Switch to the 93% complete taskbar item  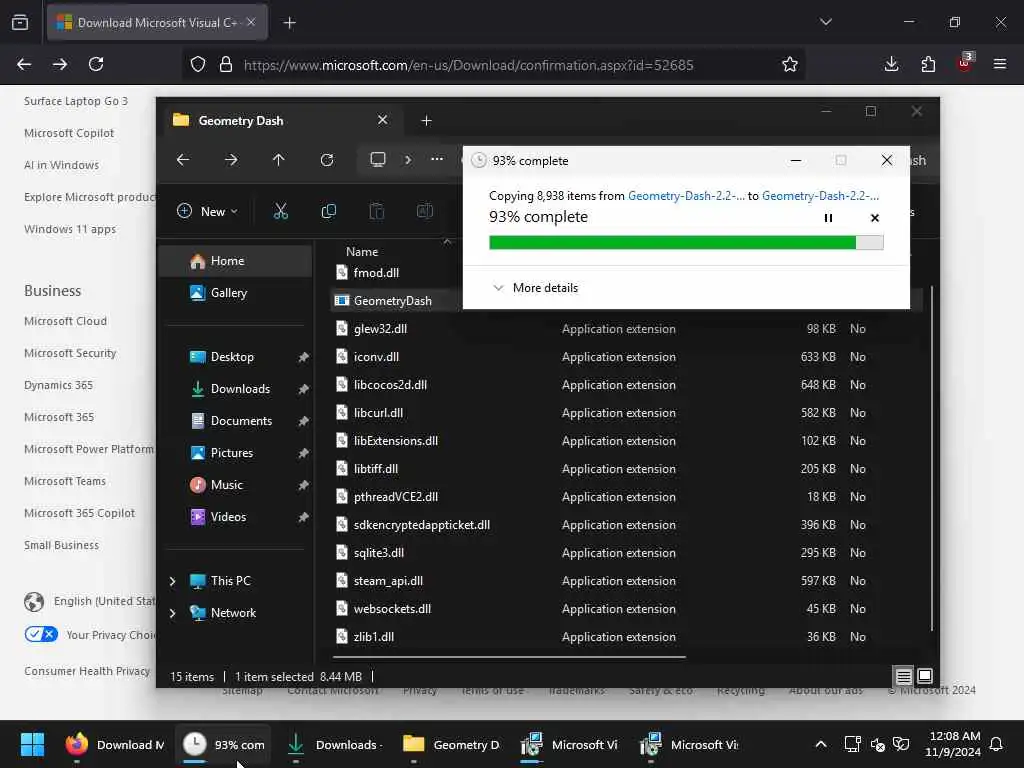tap(223, 744)
